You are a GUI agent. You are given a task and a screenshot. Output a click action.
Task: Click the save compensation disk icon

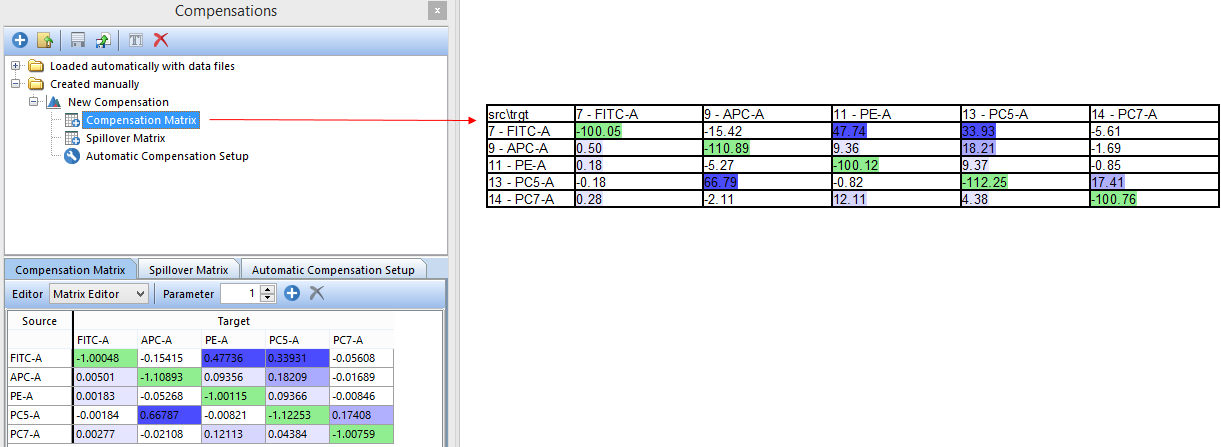(x=78, y=40)
